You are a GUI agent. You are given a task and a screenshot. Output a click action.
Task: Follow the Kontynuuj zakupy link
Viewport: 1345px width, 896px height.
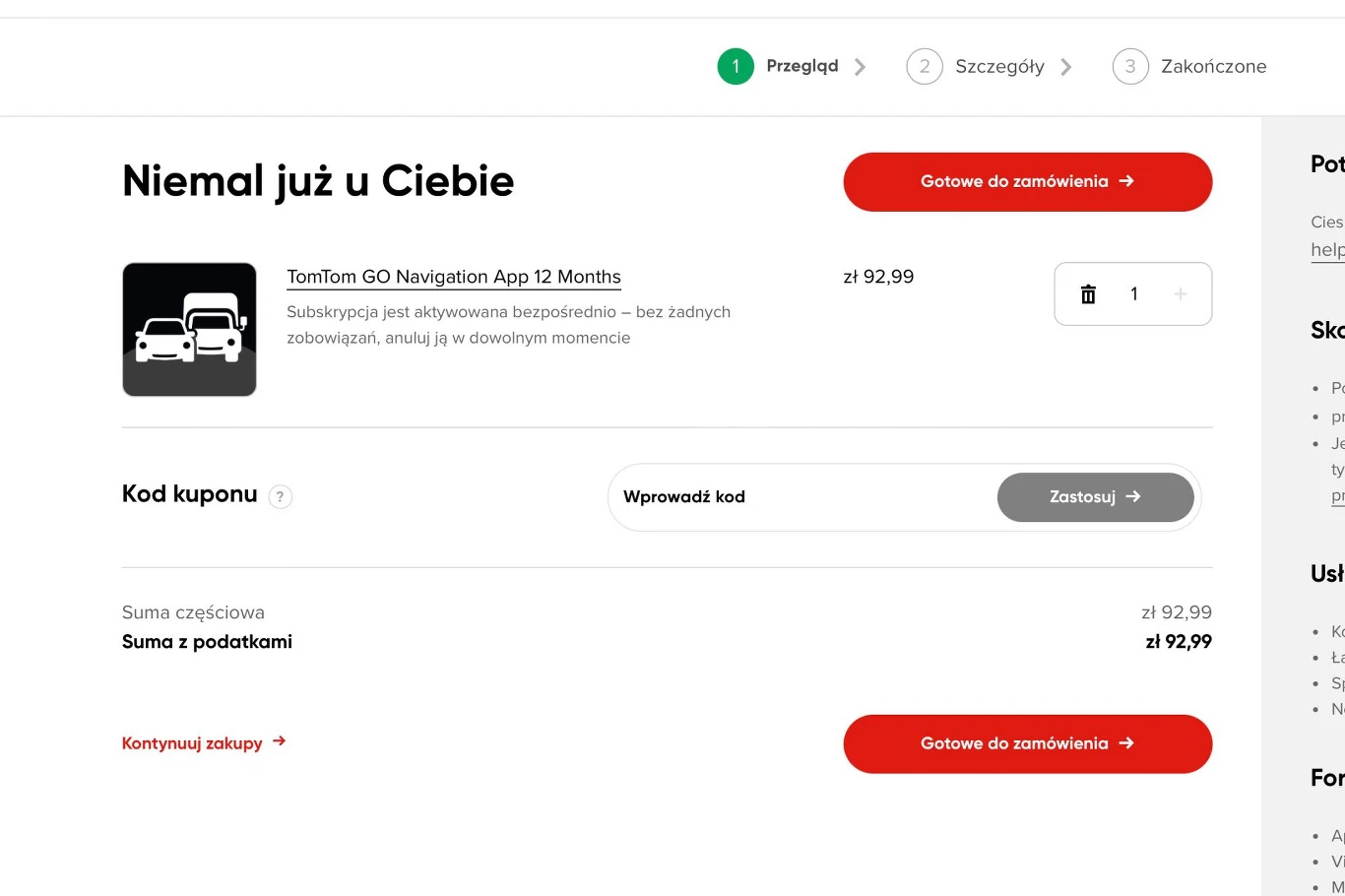(x=193, y=742)
